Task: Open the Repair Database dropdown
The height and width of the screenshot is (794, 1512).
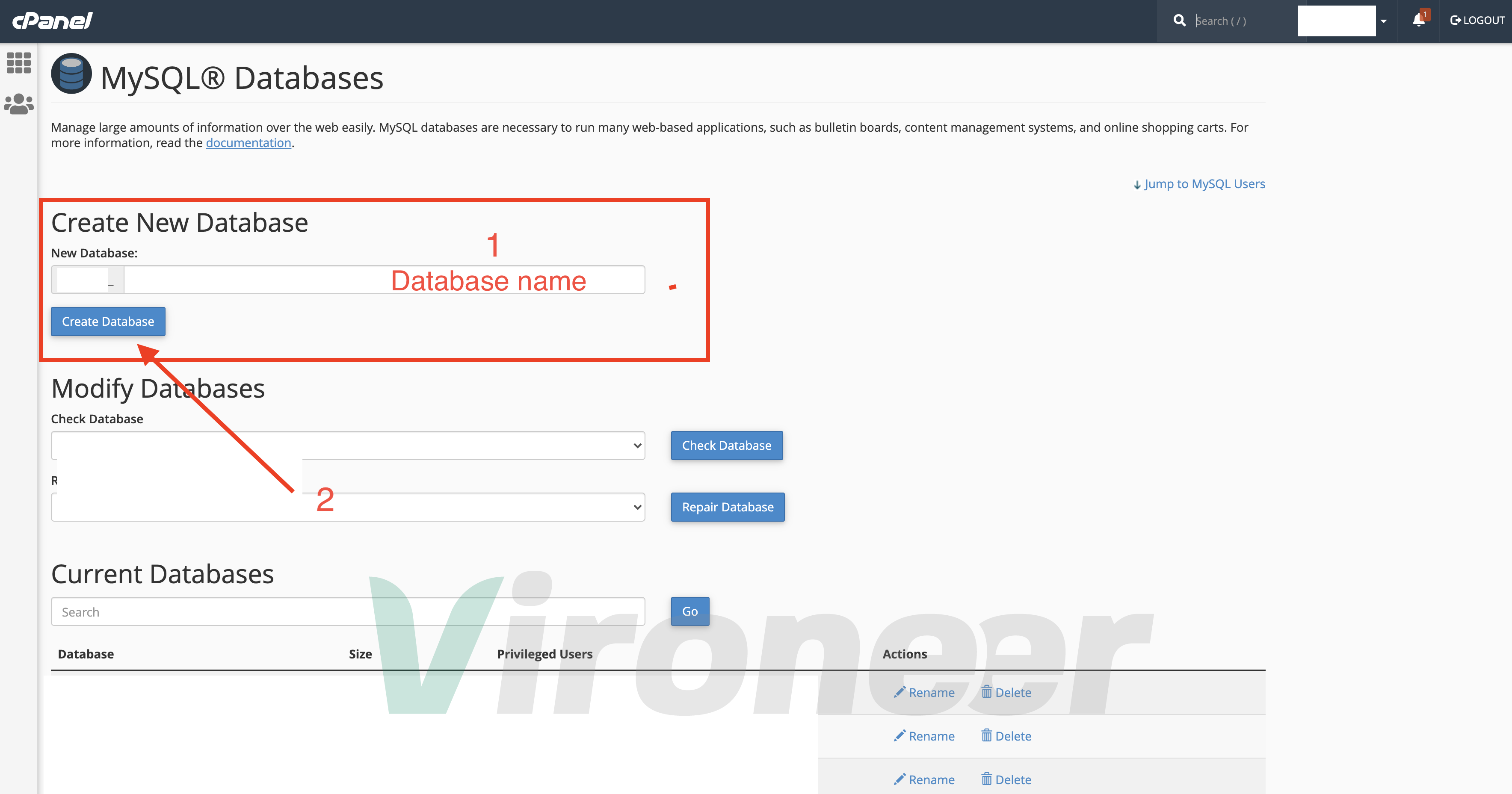Action: click(470, 507)
